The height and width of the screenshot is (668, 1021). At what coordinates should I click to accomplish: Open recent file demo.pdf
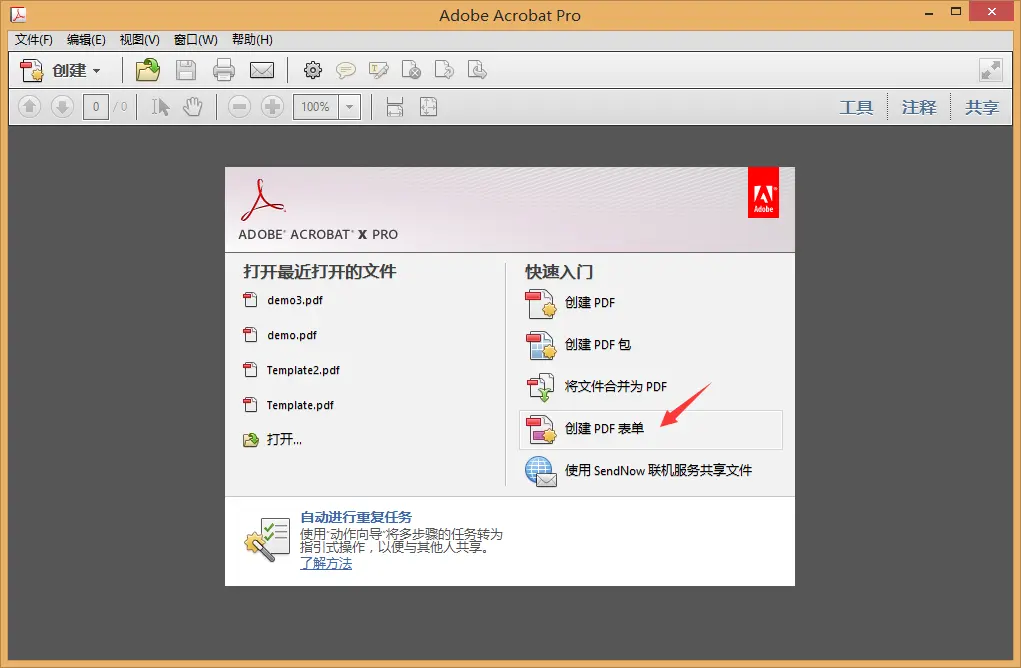pyautogui.click(x=279, y=335)
